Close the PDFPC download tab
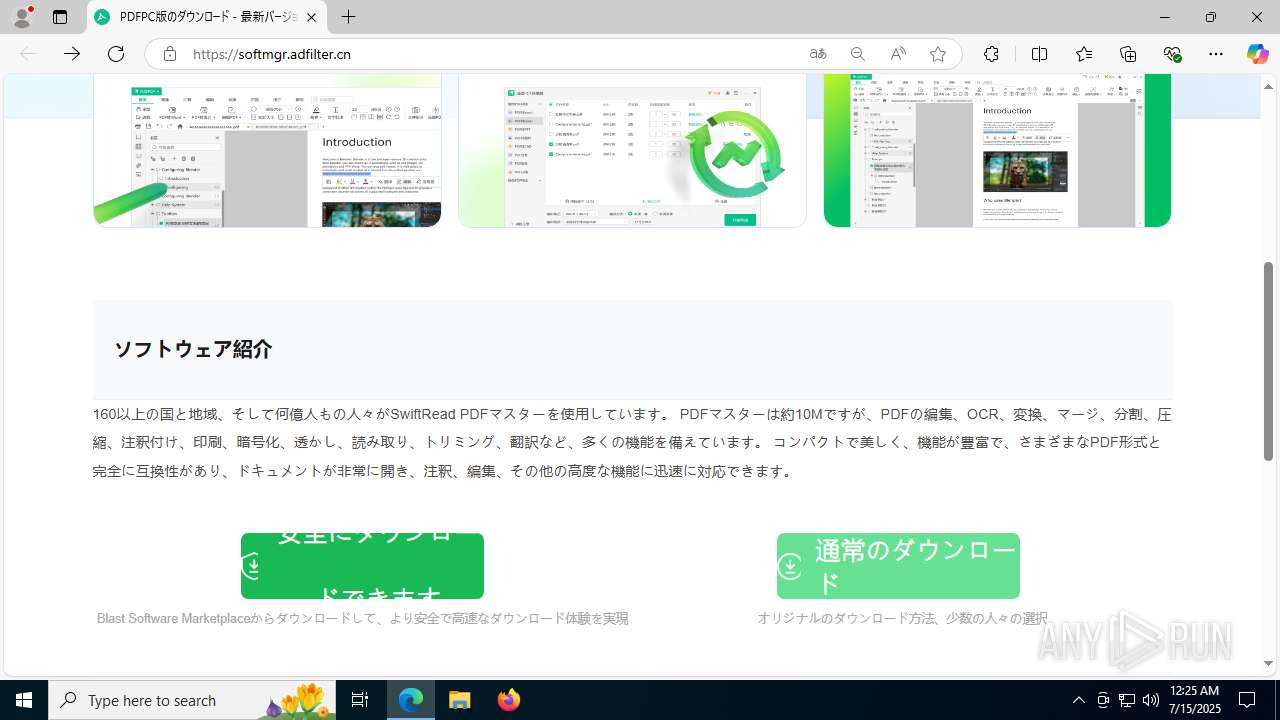This screenshot has width=1280, height=720. click(x=312, y=17)
